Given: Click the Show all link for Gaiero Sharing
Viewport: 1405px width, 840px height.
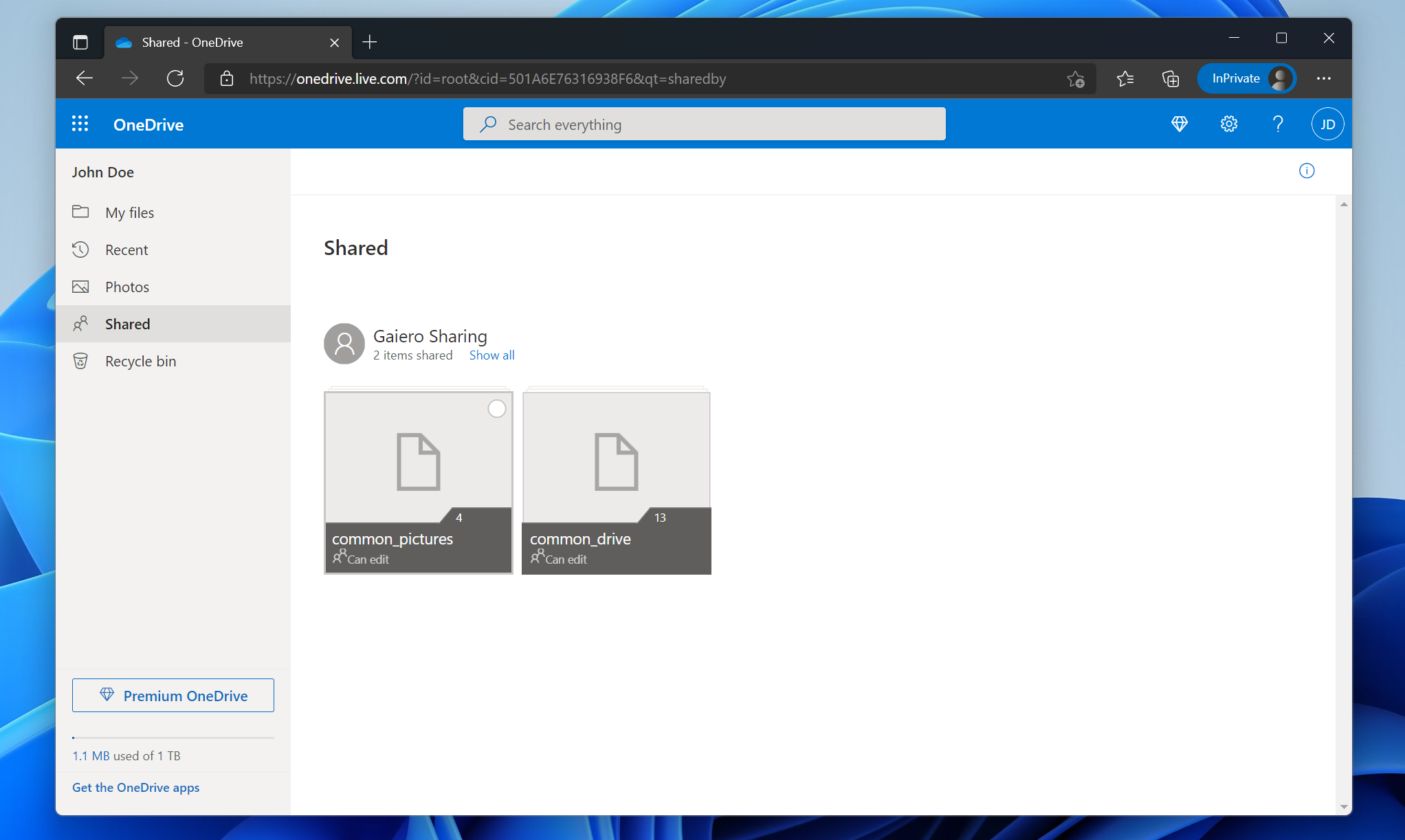Looking at the screenshot, I should [491, 355].
